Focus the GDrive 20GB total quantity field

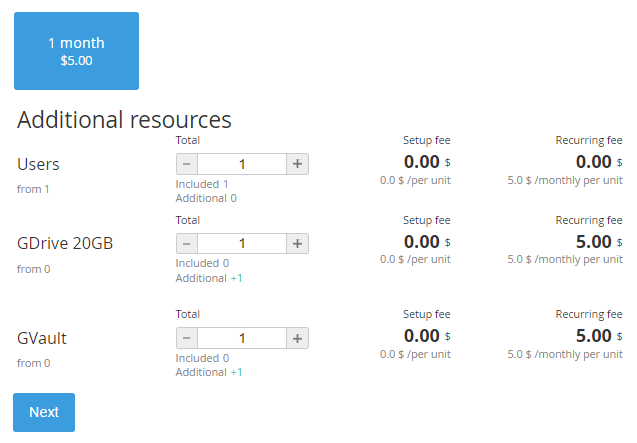tap(242, 244)
